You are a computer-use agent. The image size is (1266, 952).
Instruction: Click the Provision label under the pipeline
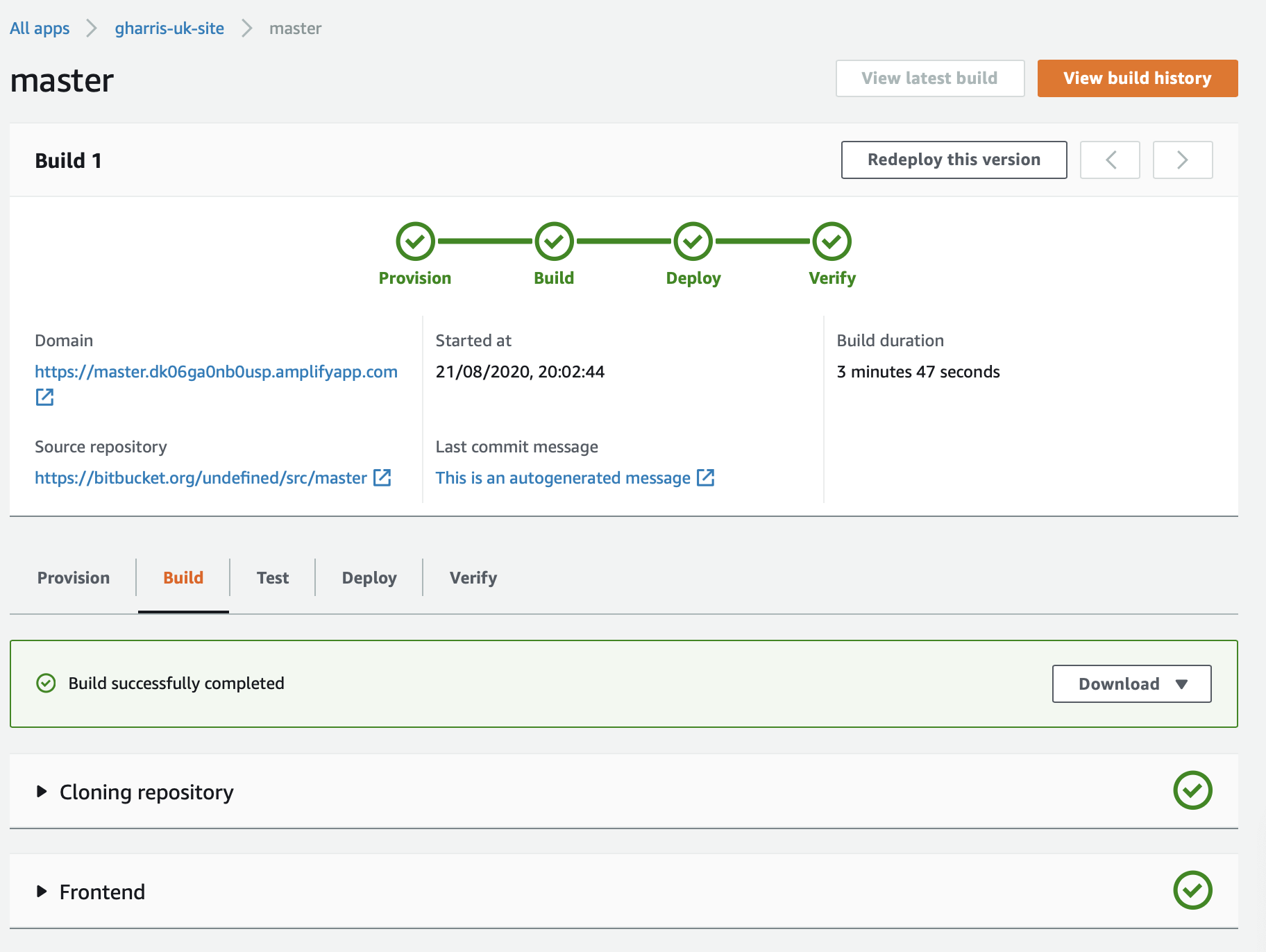click(415, 278)
